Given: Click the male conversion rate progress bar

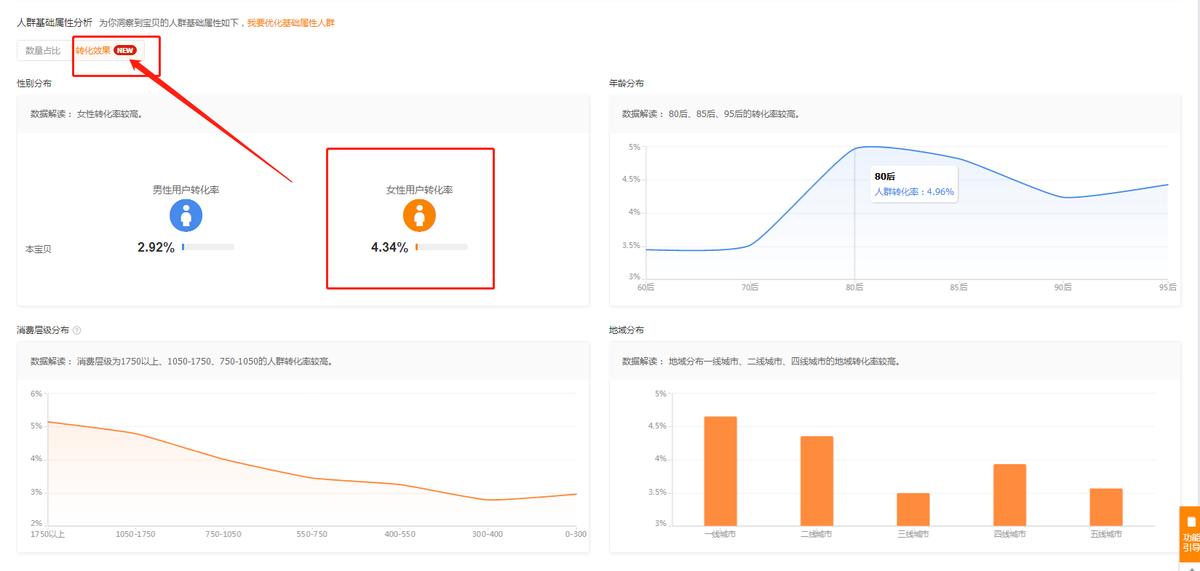Looking at the screenshot, I should pos(208,246).
